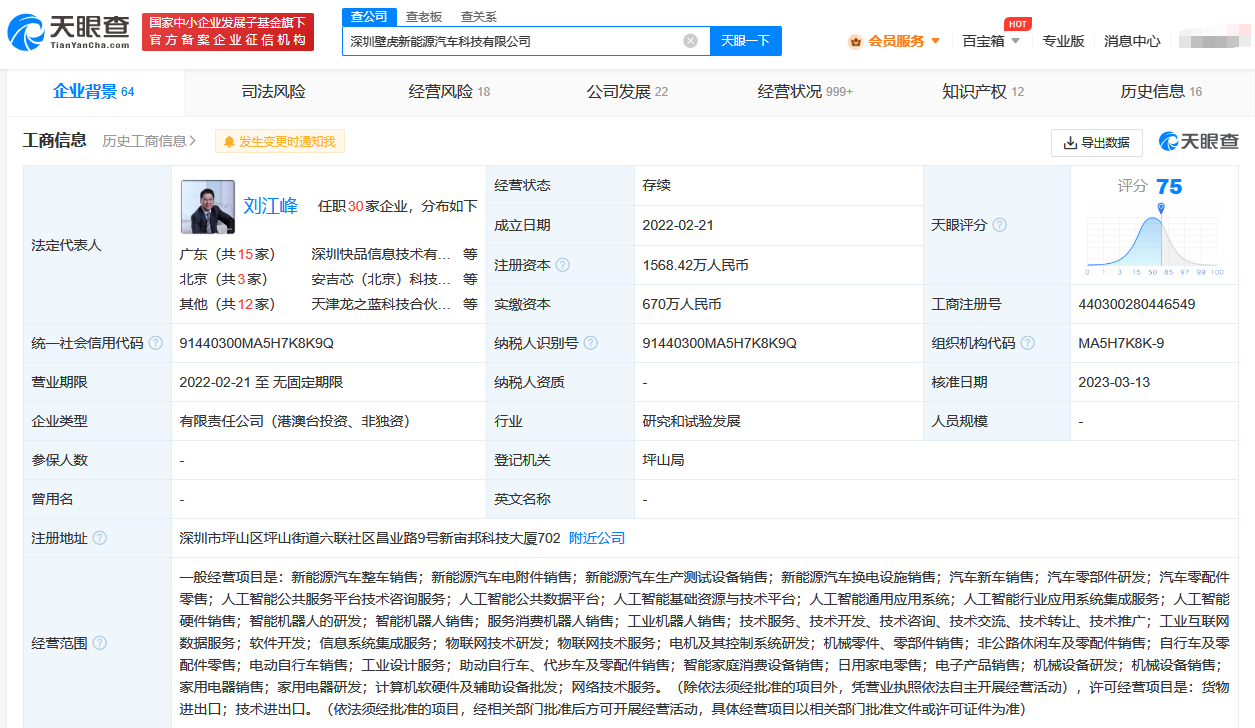This screenshot has width=1255, height=728.
Task: Click the 行业 value 研究和试验发展
Action: tap(691, 421)
